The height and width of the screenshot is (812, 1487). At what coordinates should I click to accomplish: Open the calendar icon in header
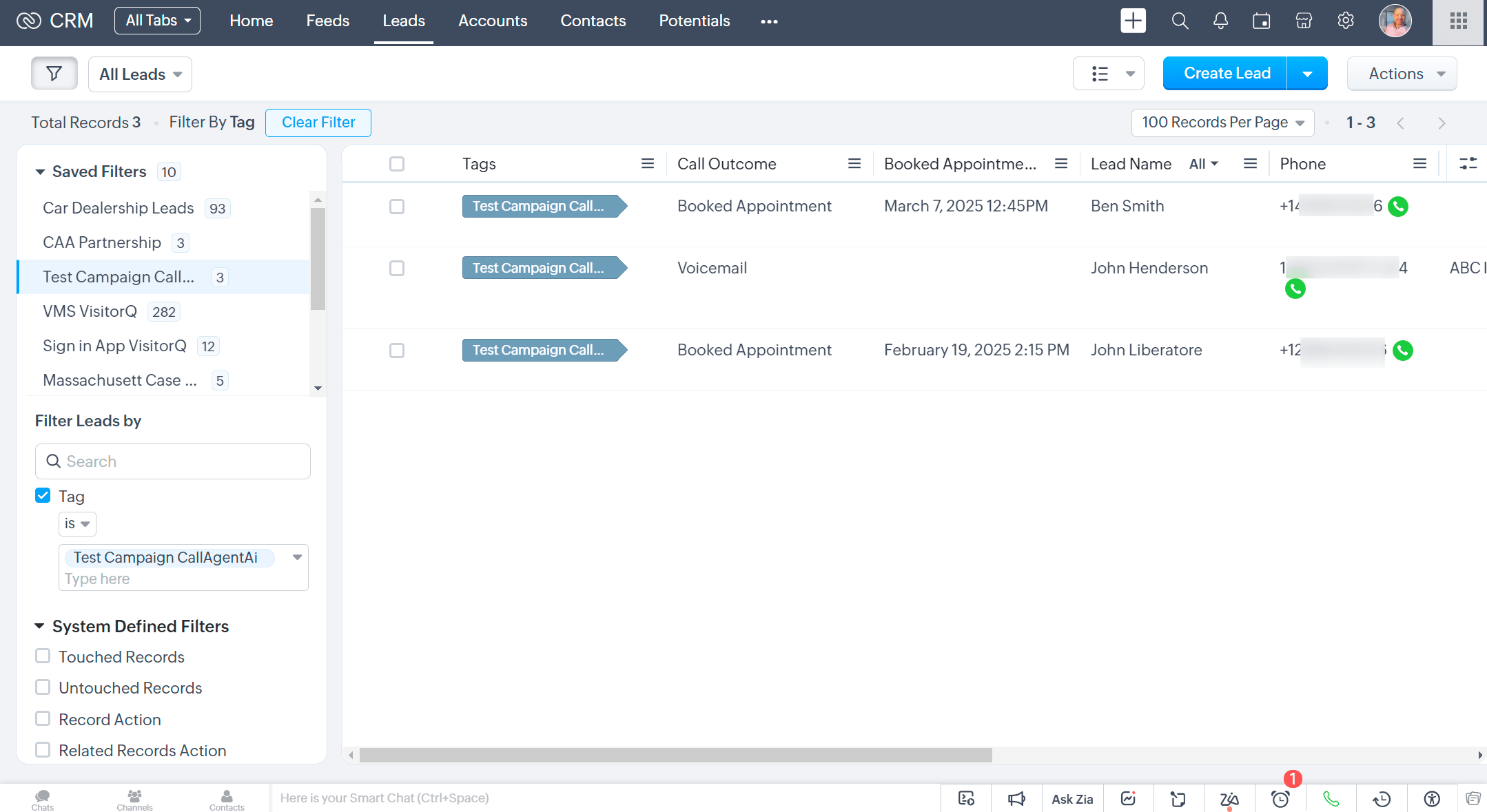click(x=1261, y=21)
